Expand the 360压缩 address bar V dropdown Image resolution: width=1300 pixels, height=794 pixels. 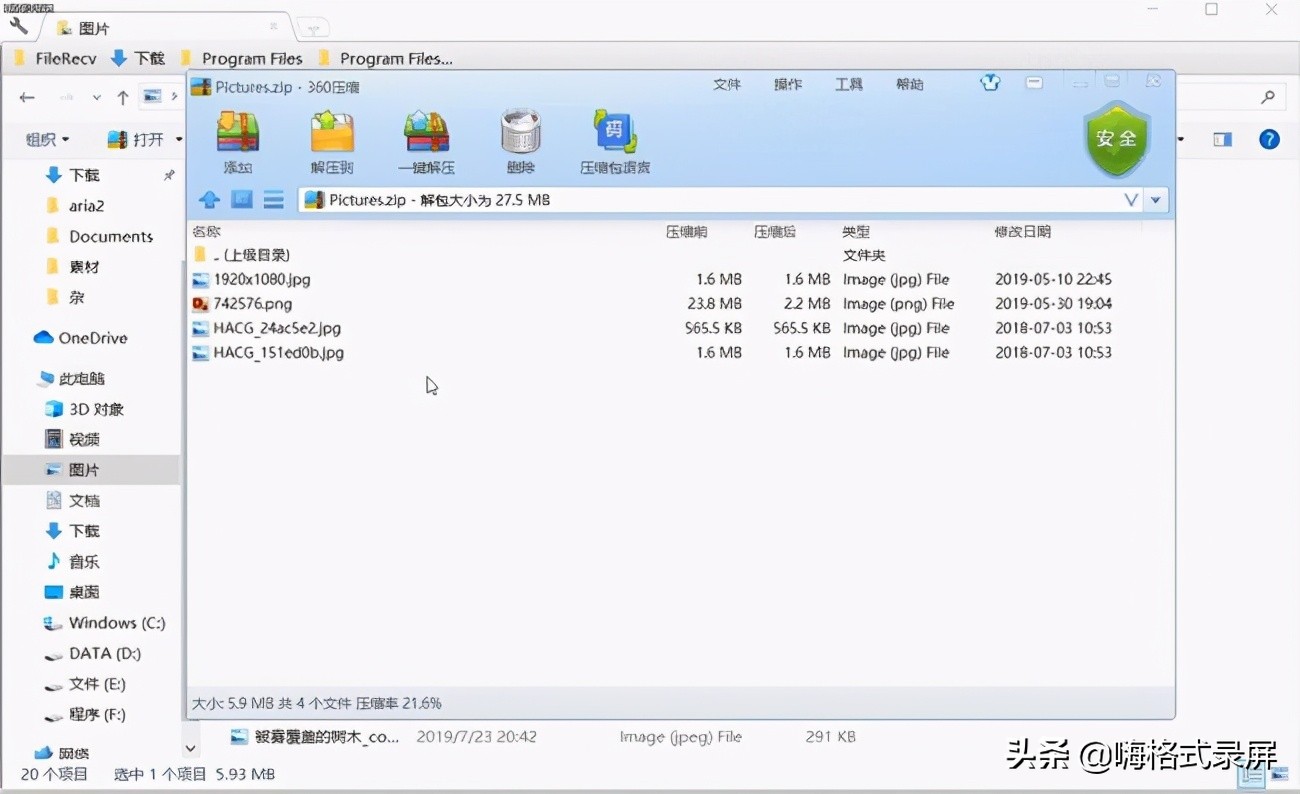point(1131,200)
